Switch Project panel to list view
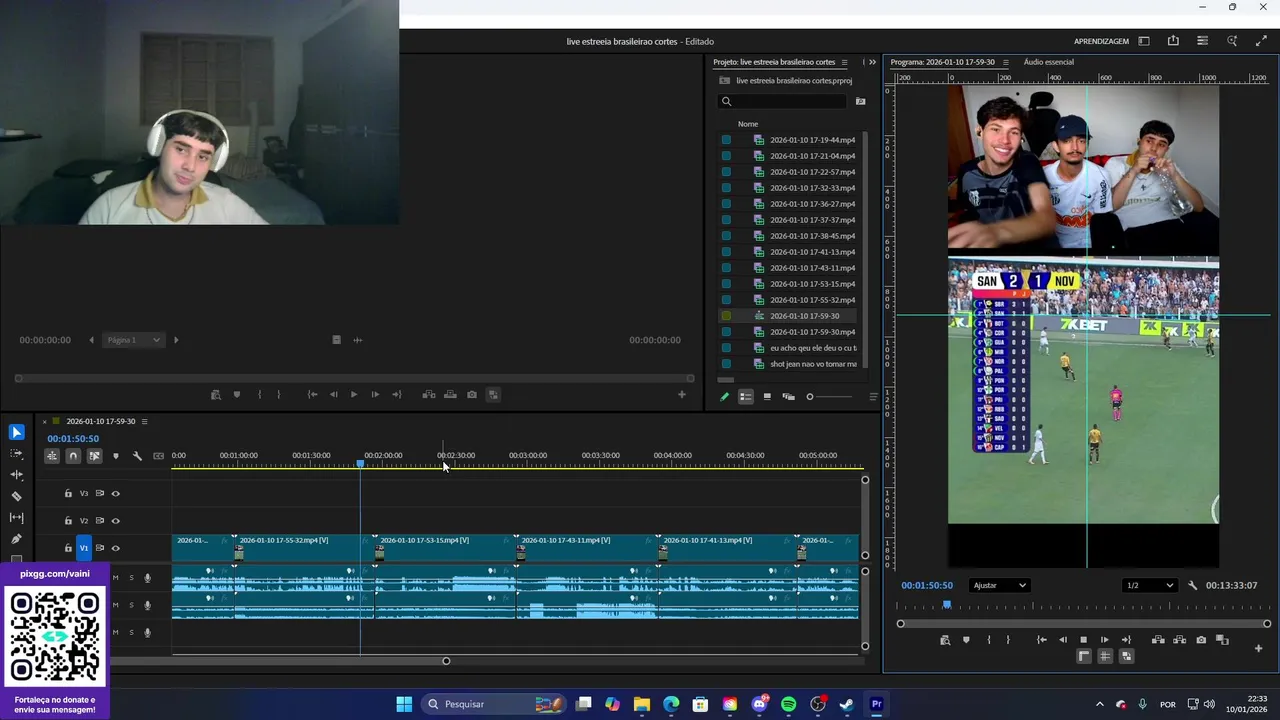The image size is (1280, 720). coord(746,396)
